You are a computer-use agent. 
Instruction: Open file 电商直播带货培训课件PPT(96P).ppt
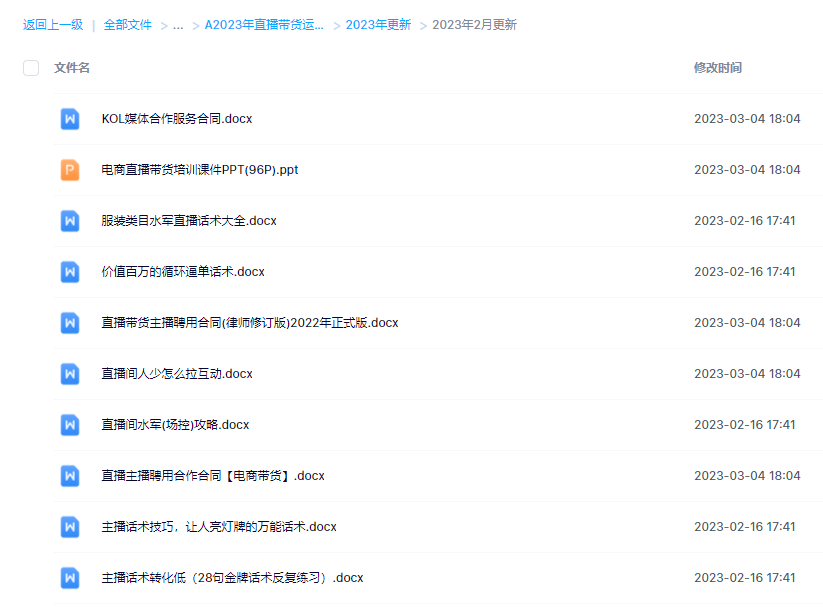click(x=199, y=170)
